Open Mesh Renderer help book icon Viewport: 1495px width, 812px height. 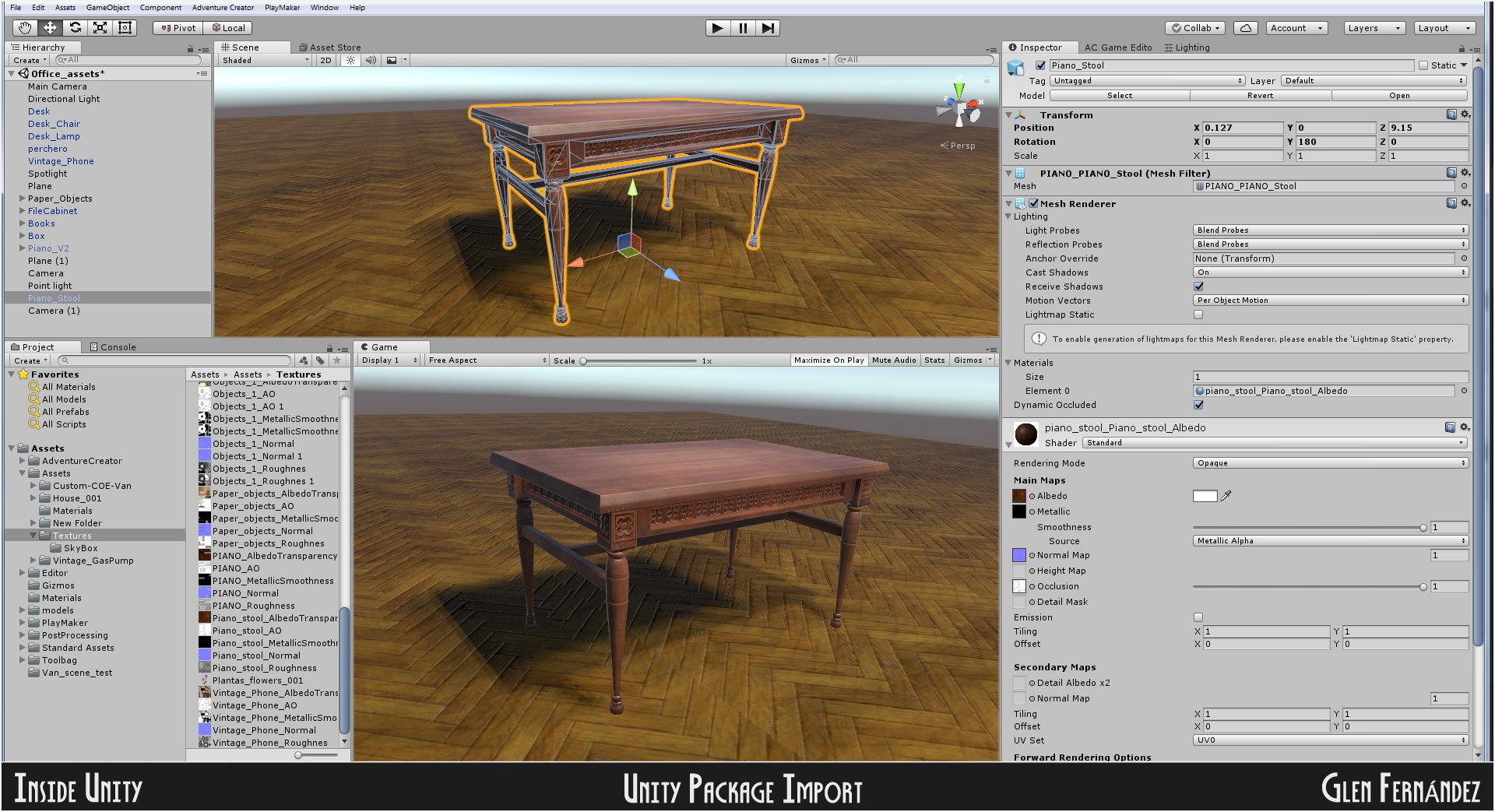1451,203
